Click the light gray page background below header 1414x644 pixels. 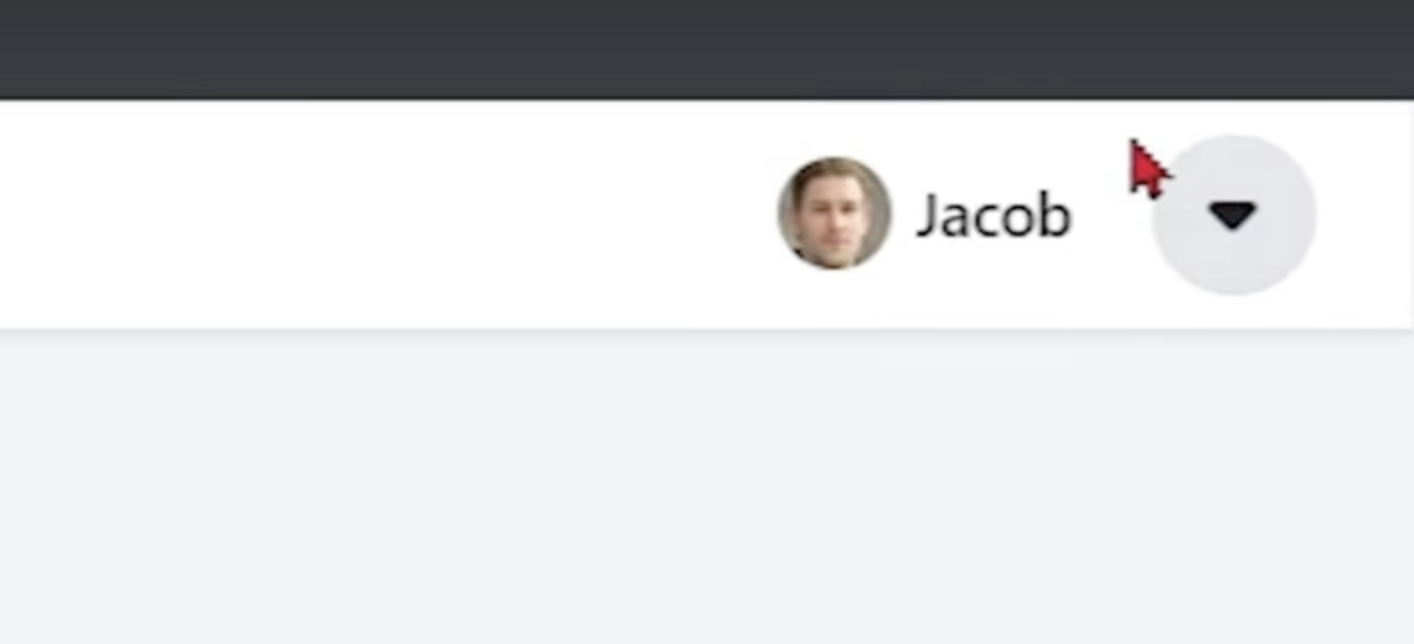coord(707,488)
